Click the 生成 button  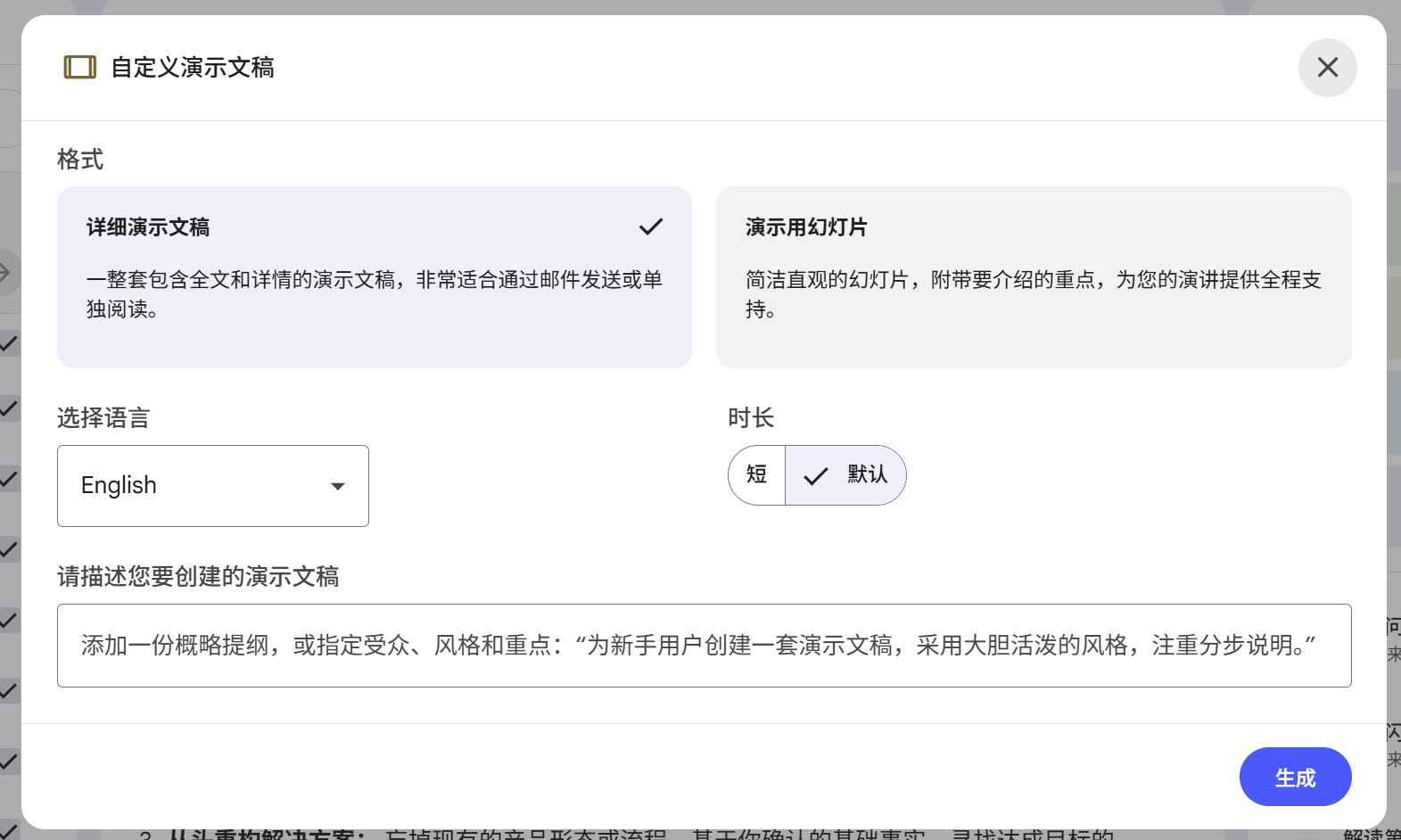pos(1295,777)
